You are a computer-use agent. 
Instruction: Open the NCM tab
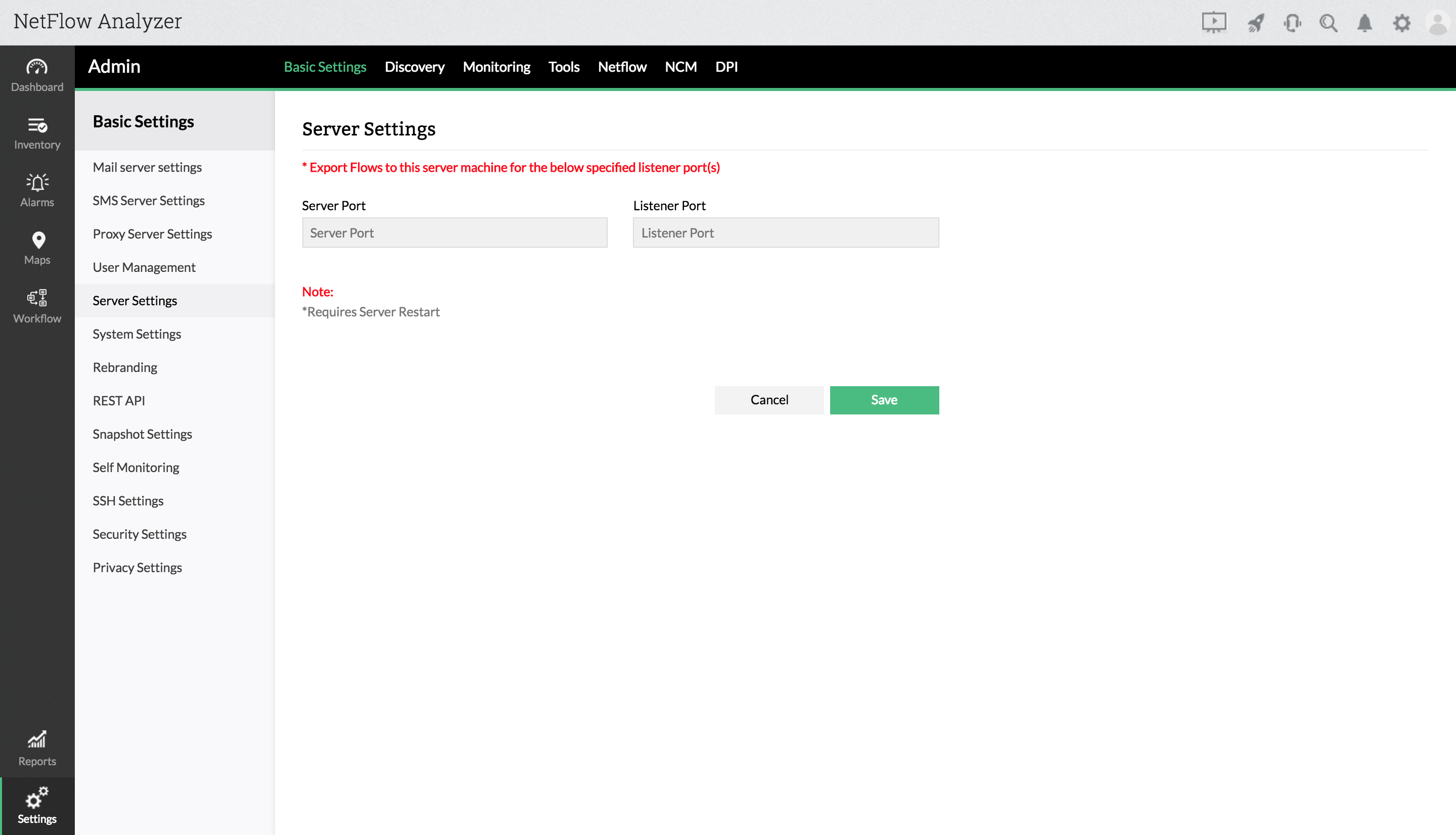pyautogui.click(x=680, y=67)
